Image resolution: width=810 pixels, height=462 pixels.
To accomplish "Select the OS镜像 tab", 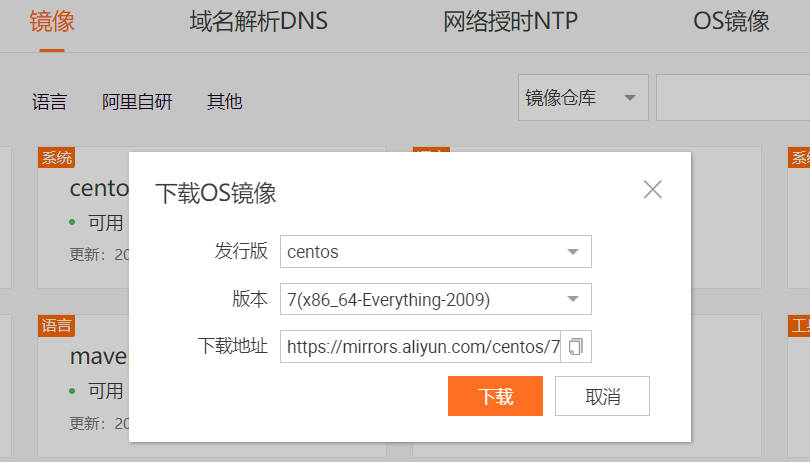I will coord(731,22).
